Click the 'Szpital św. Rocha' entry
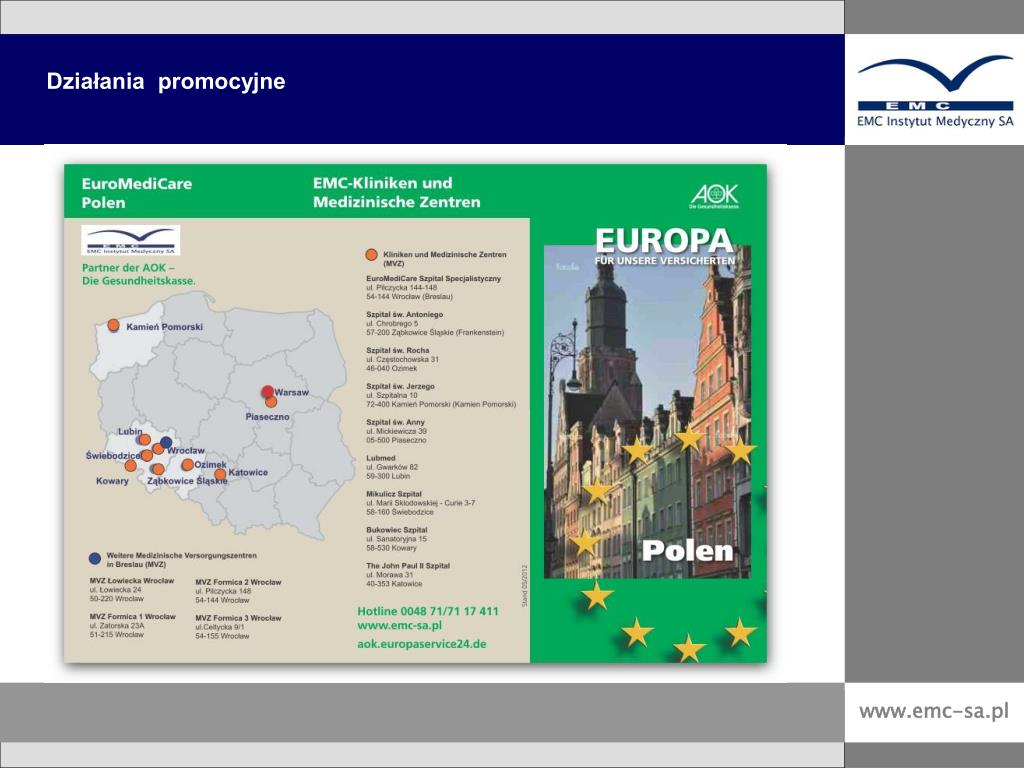Viewport: 1024px width, 768px height. click(402, 359)
